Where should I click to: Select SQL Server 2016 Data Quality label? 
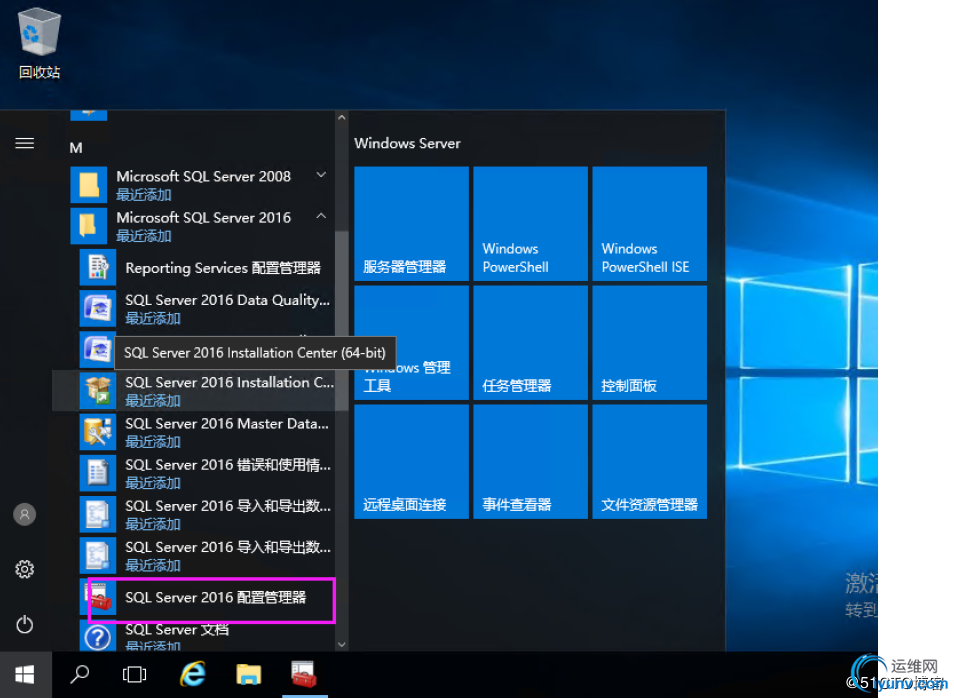tap(228, 300)
